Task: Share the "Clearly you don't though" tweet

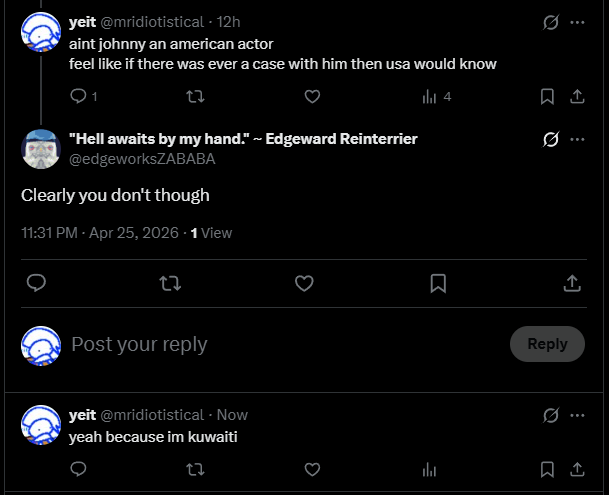Action: tap(572, 284)
